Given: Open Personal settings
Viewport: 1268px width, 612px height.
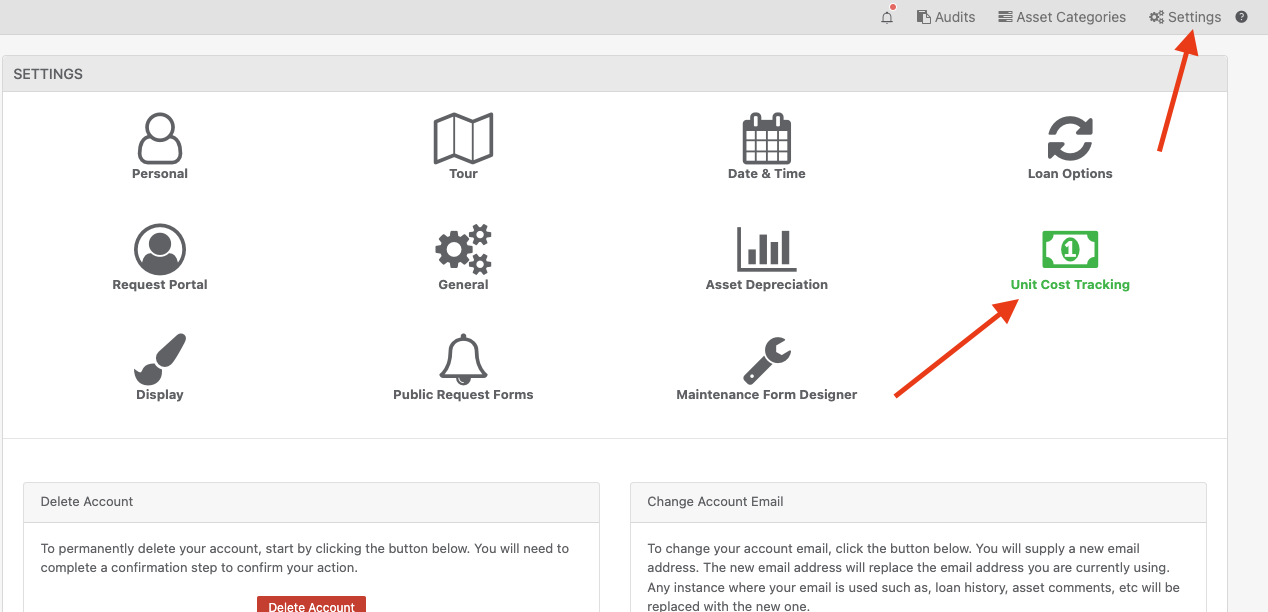Looking at the screenshot, I should (x=159, y=145).
